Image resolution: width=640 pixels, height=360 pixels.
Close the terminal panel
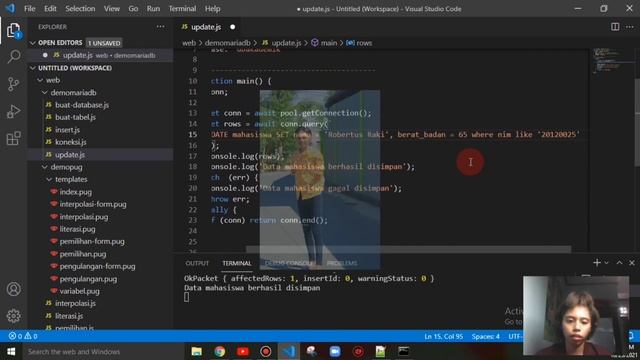coord(632,263)
